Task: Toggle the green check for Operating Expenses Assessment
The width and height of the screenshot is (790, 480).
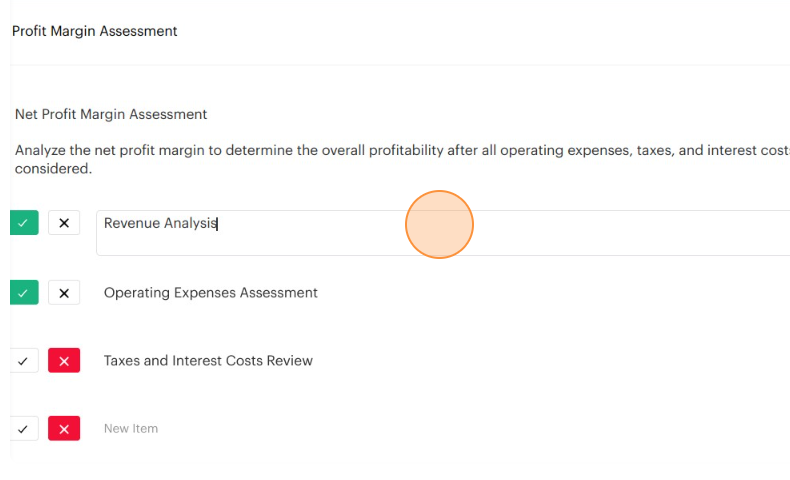Action: point(23,293)
